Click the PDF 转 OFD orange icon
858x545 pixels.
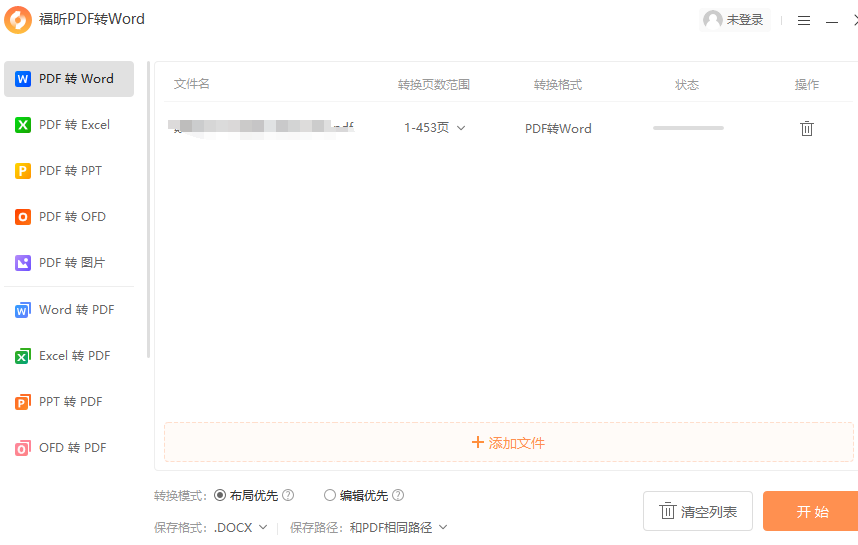(23, 217)
